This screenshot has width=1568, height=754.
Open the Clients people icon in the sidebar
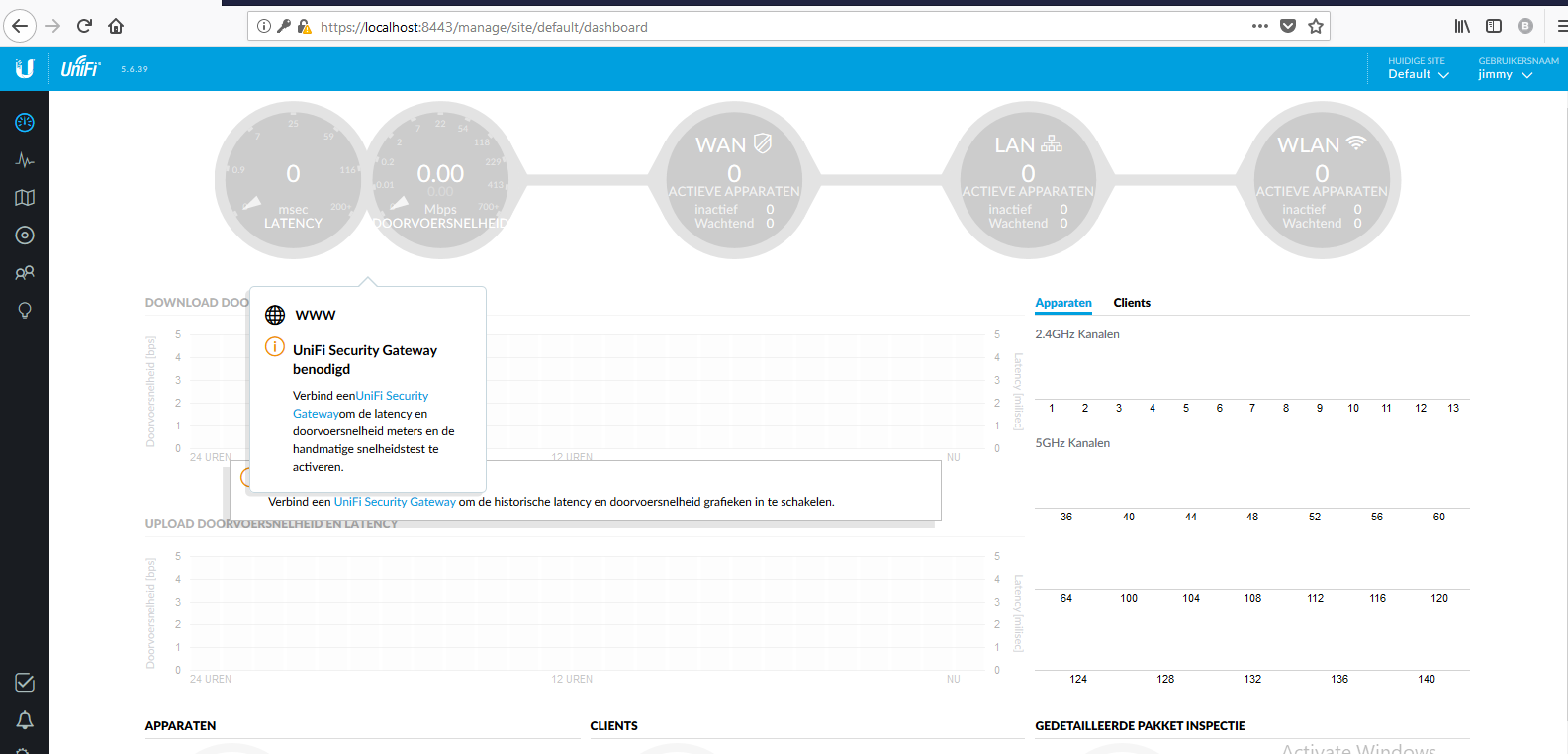[25, 273]
